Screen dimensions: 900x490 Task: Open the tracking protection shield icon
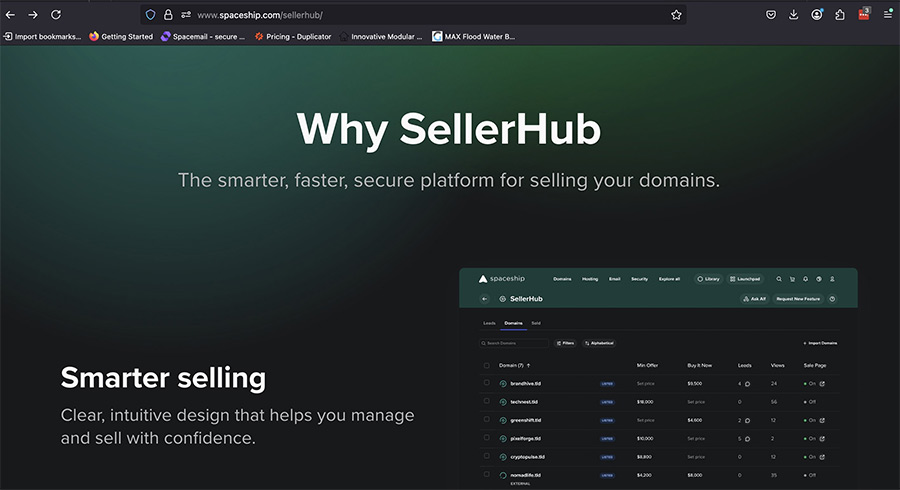[150, 15]
